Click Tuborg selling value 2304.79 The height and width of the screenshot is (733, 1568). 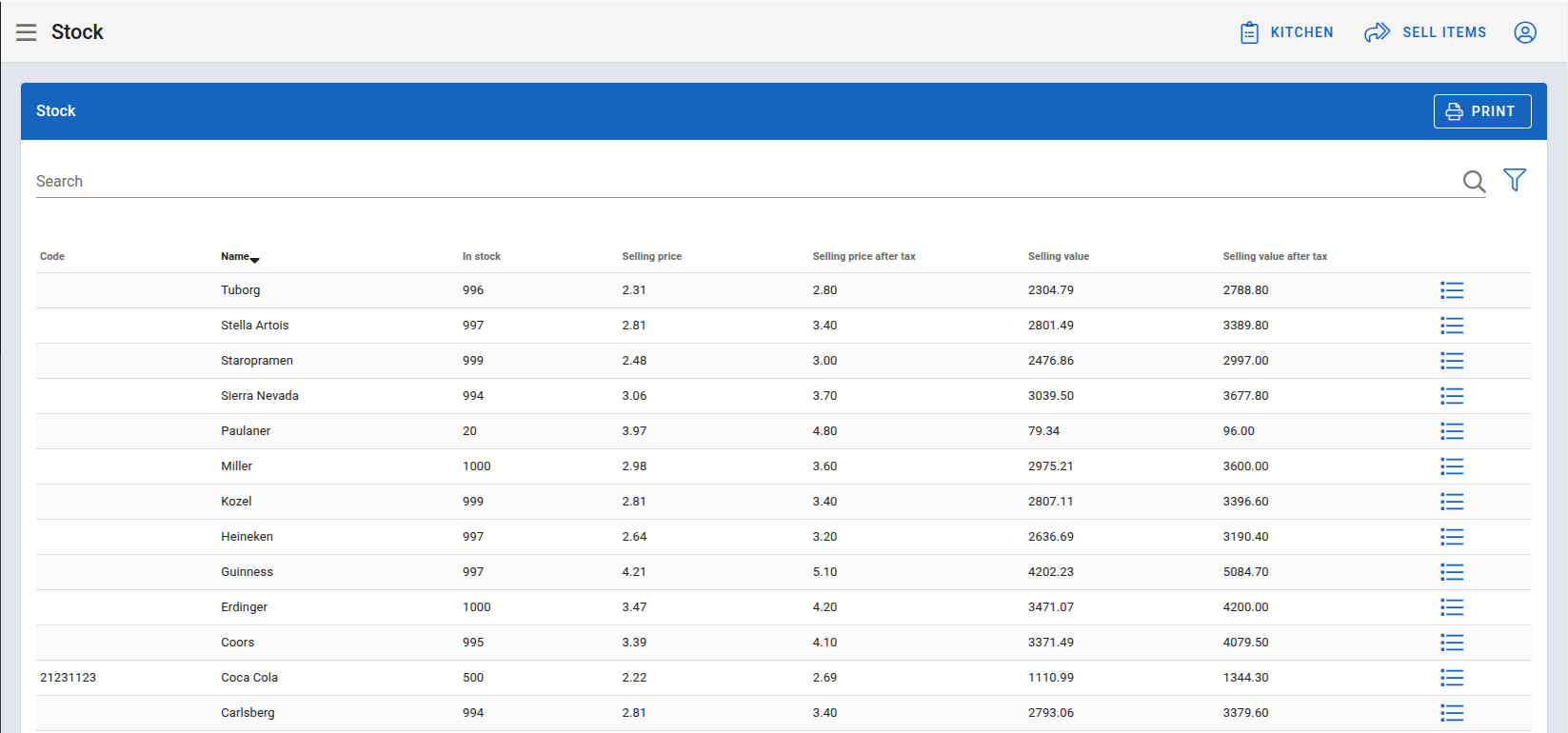pyautogui.click(x=1051, y=290)
